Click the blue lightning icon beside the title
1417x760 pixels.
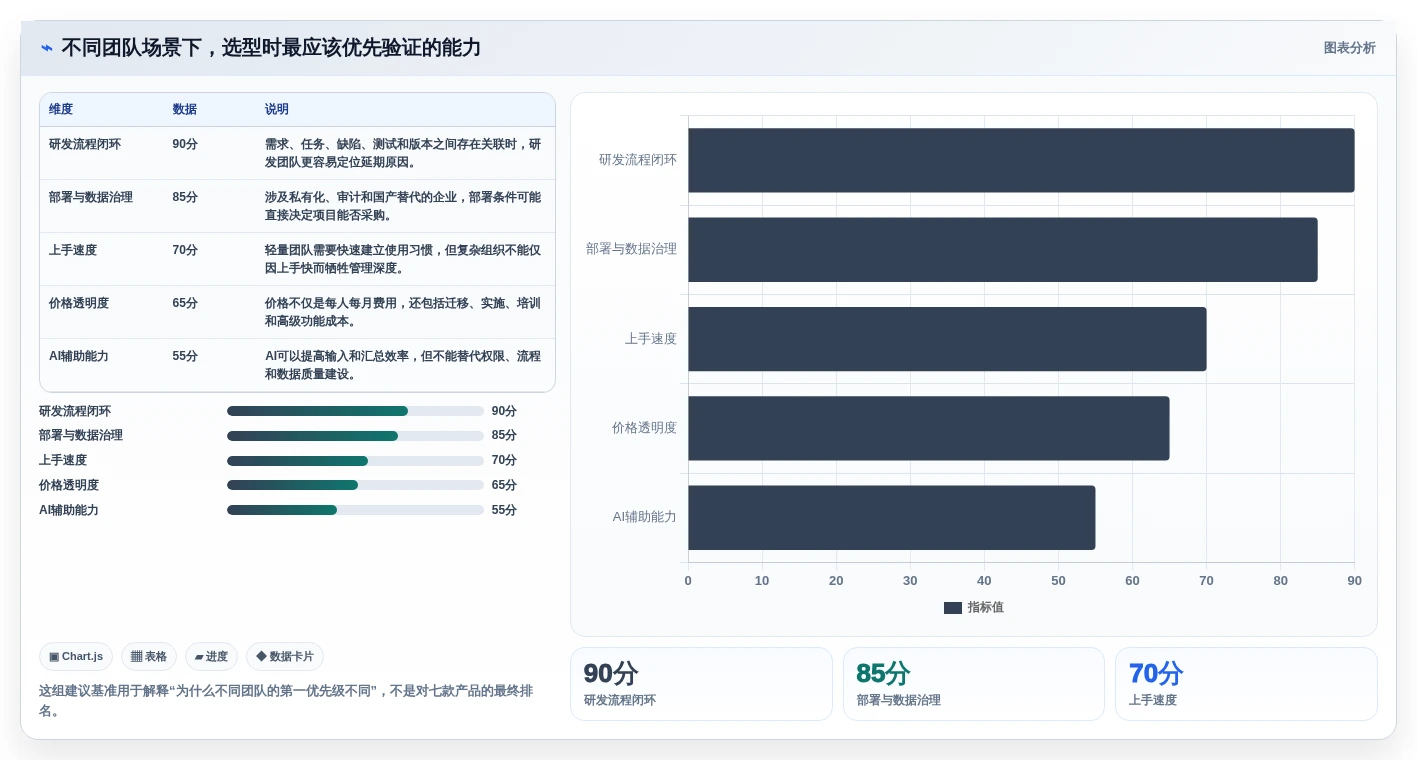(47, 48)
